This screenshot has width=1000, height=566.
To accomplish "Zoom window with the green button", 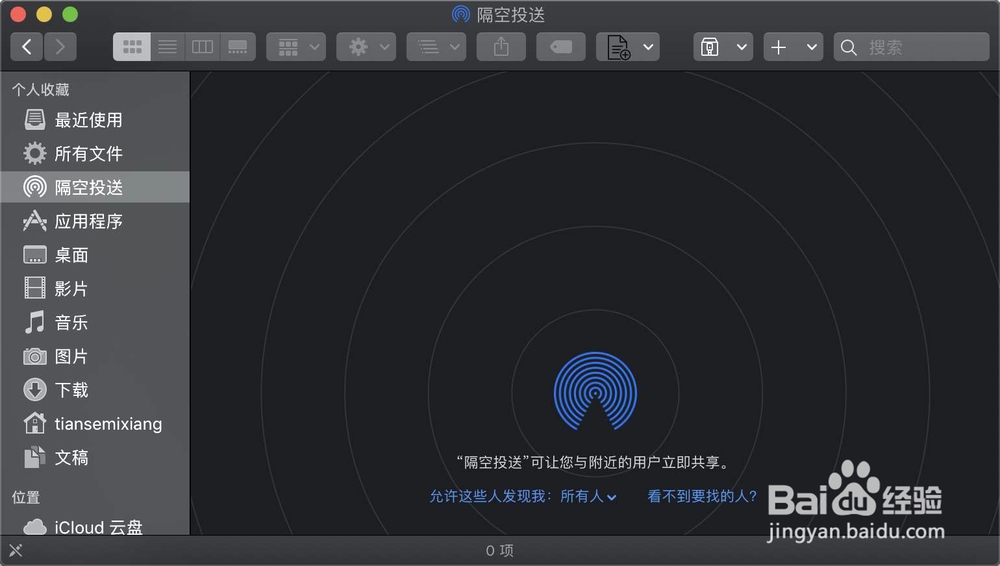I will coord(70,14).
